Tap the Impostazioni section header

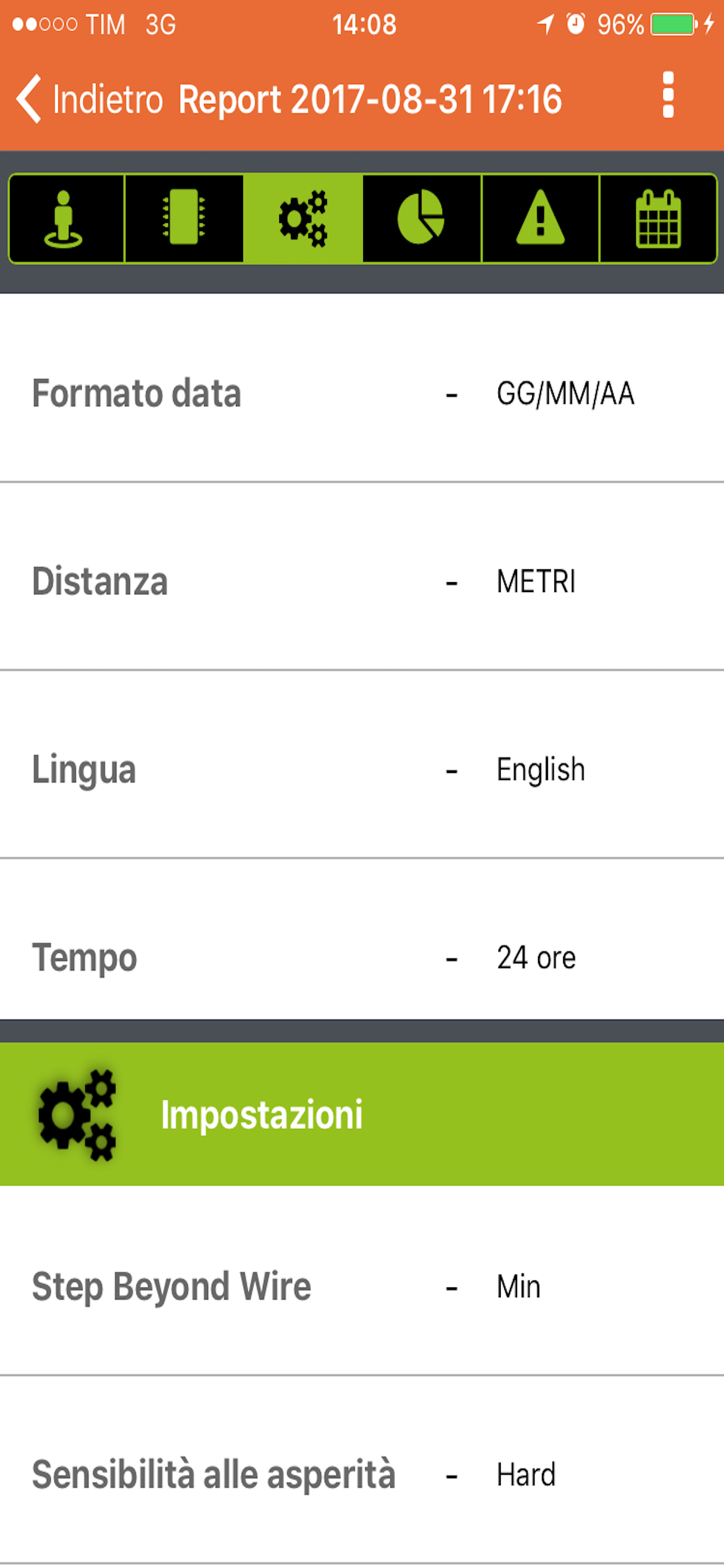click(262, 1115)
